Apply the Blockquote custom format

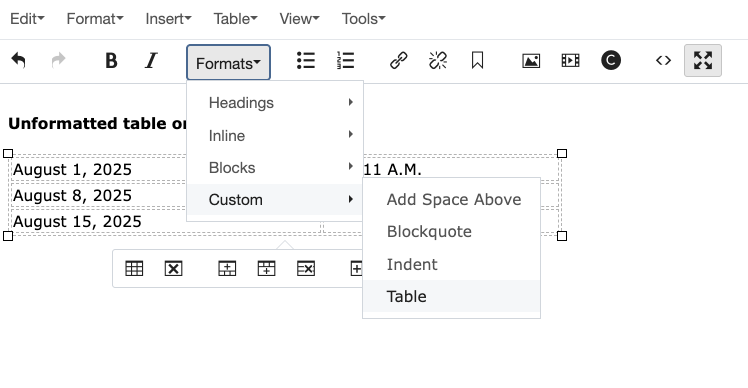coord(451,231)
